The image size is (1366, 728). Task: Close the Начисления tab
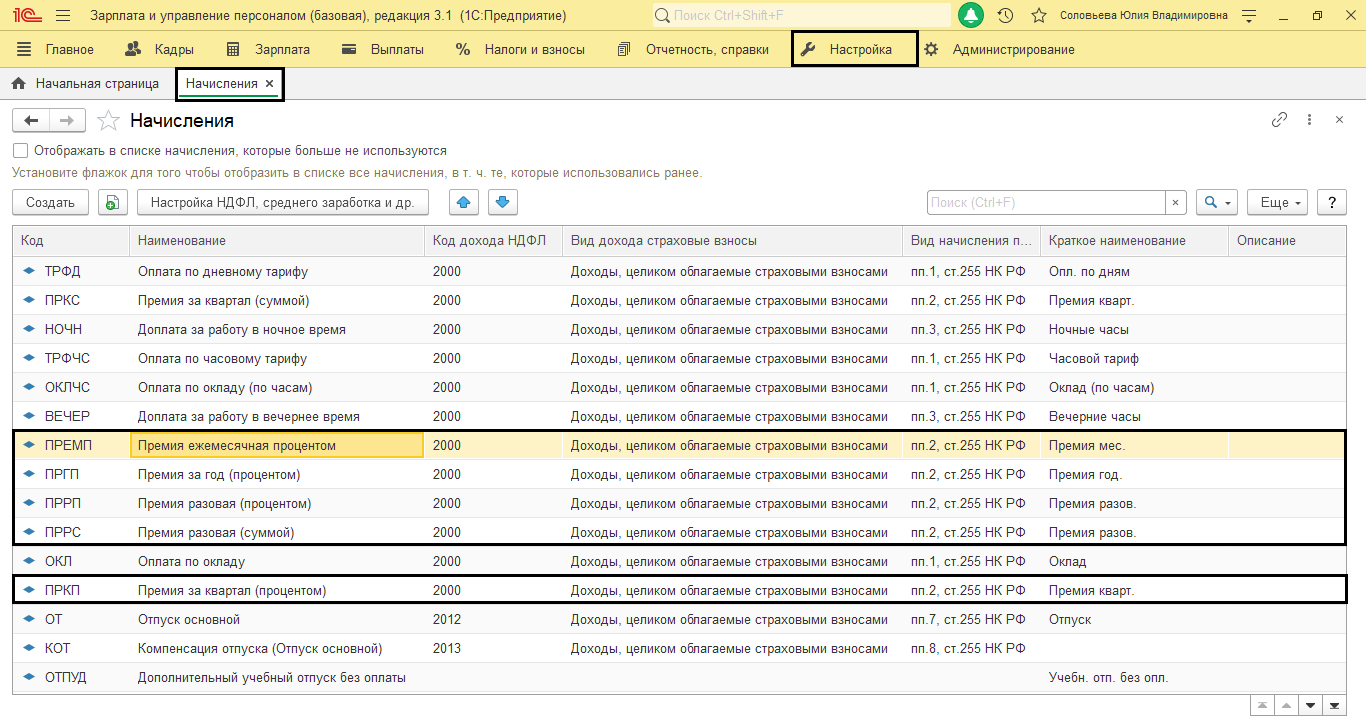click(269, 84)
